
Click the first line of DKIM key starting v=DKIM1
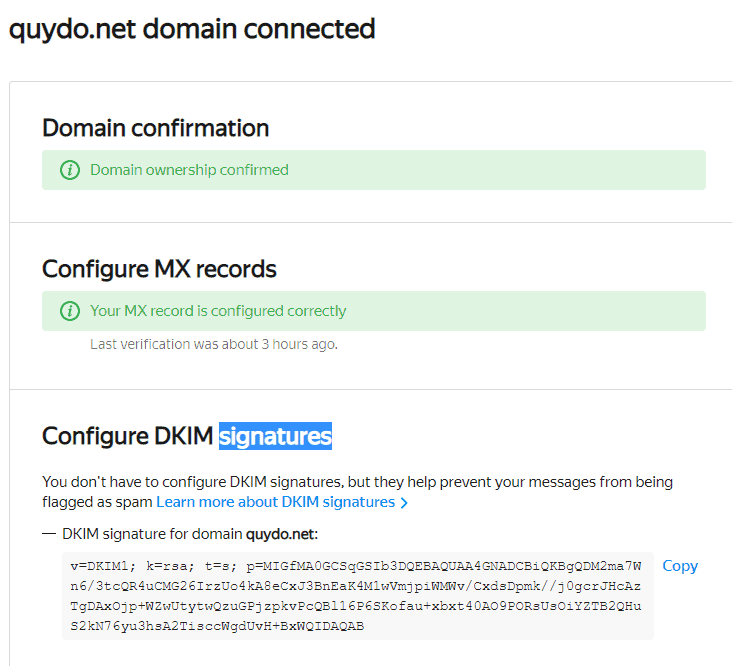(356, 566)
